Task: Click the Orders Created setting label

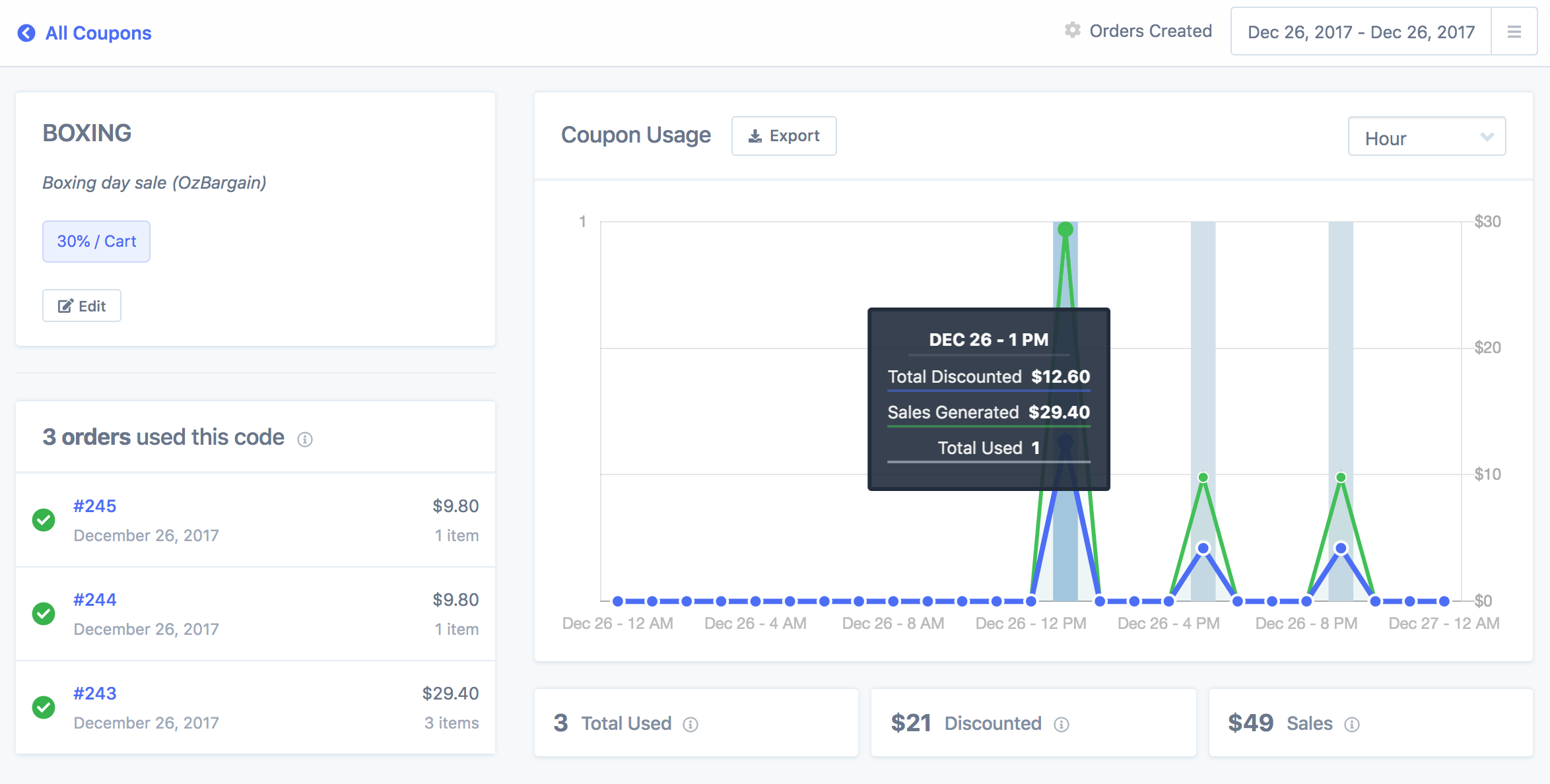Action: click(x=1150, y=31)
